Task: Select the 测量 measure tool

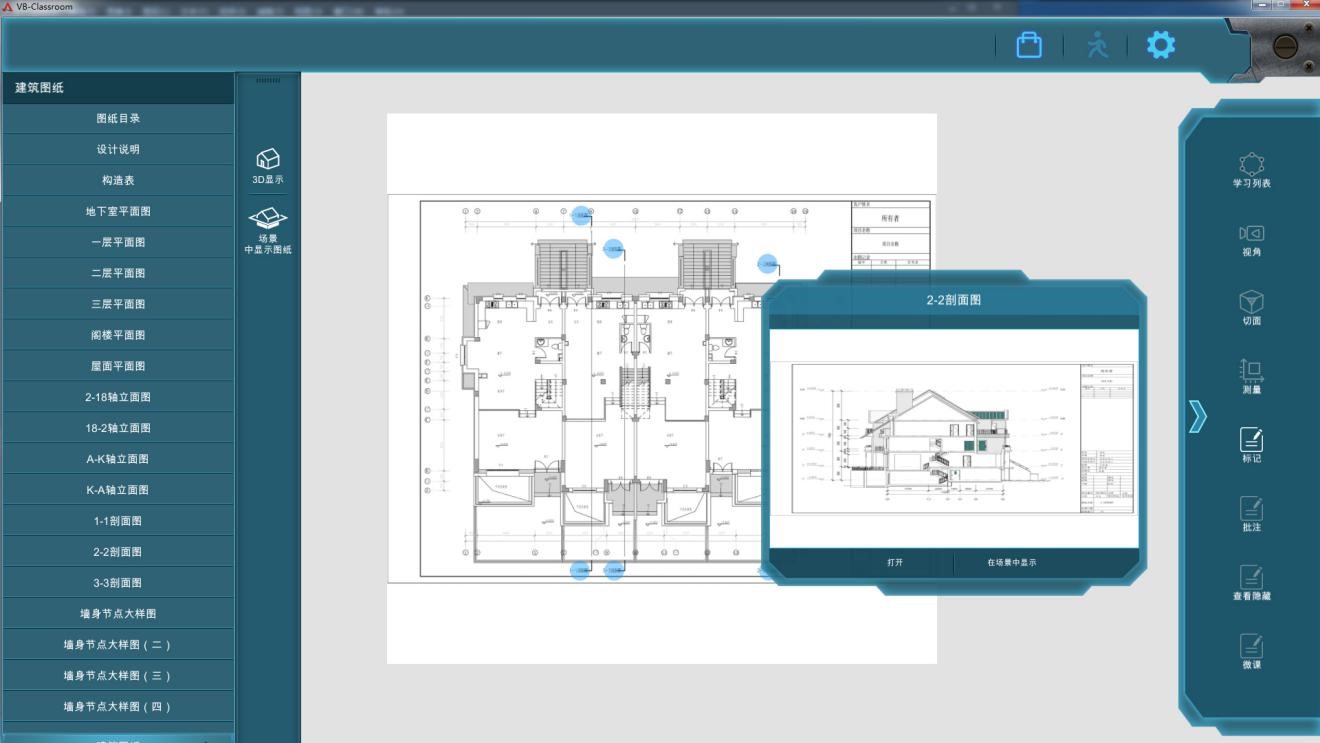Action: 1251,371
